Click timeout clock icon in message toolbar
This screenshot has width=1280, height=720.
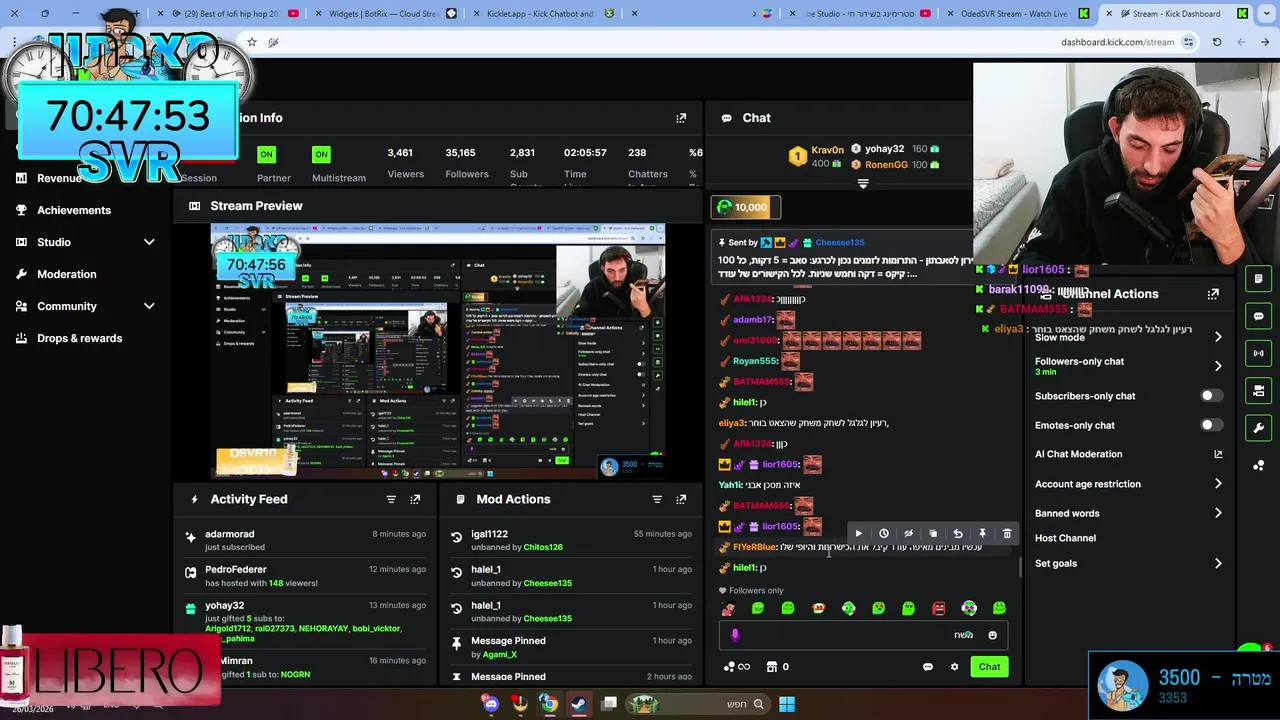click(x=884, y=534)
